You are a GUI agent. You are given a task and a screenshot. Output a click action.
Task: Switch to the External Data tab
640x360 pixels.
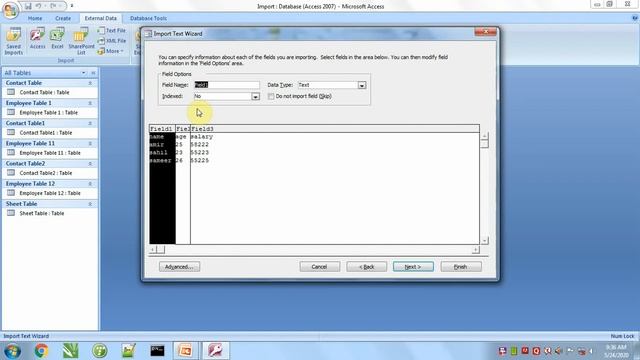[x=100, y=18]
